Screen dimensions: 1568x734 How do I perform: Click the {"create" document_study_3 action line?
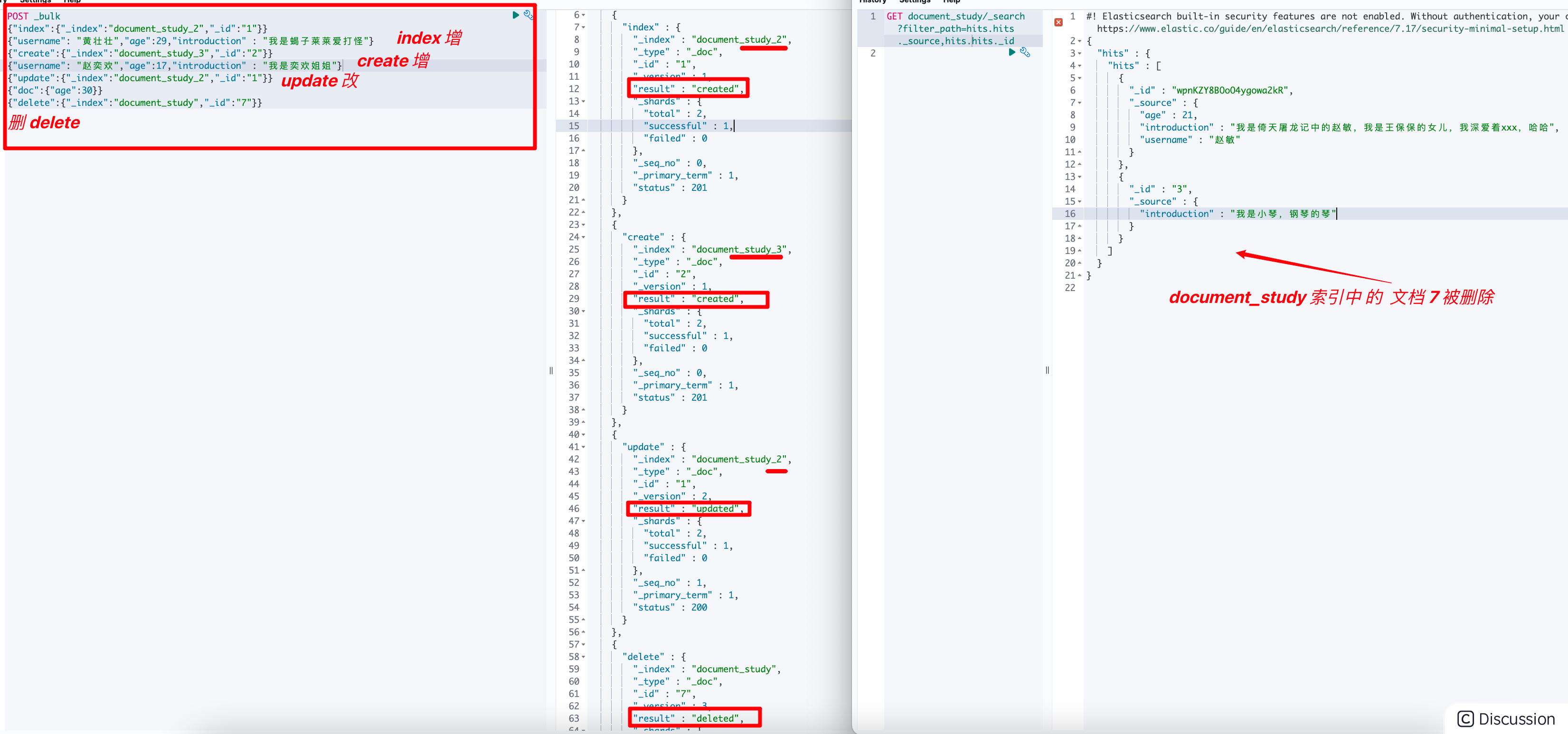coord(140,54)
